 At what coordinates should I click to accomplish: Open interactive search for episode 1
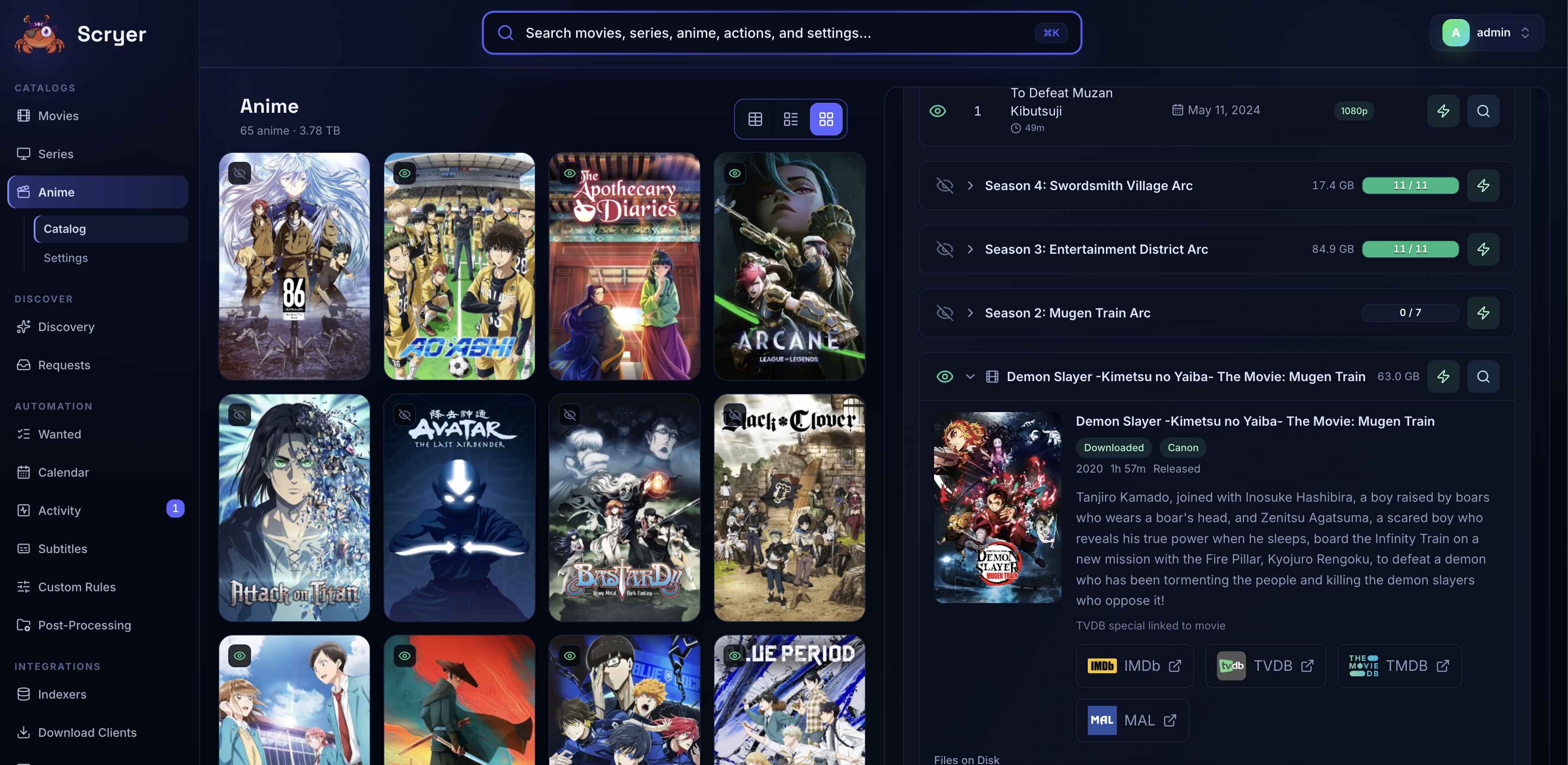point(1483,111)
